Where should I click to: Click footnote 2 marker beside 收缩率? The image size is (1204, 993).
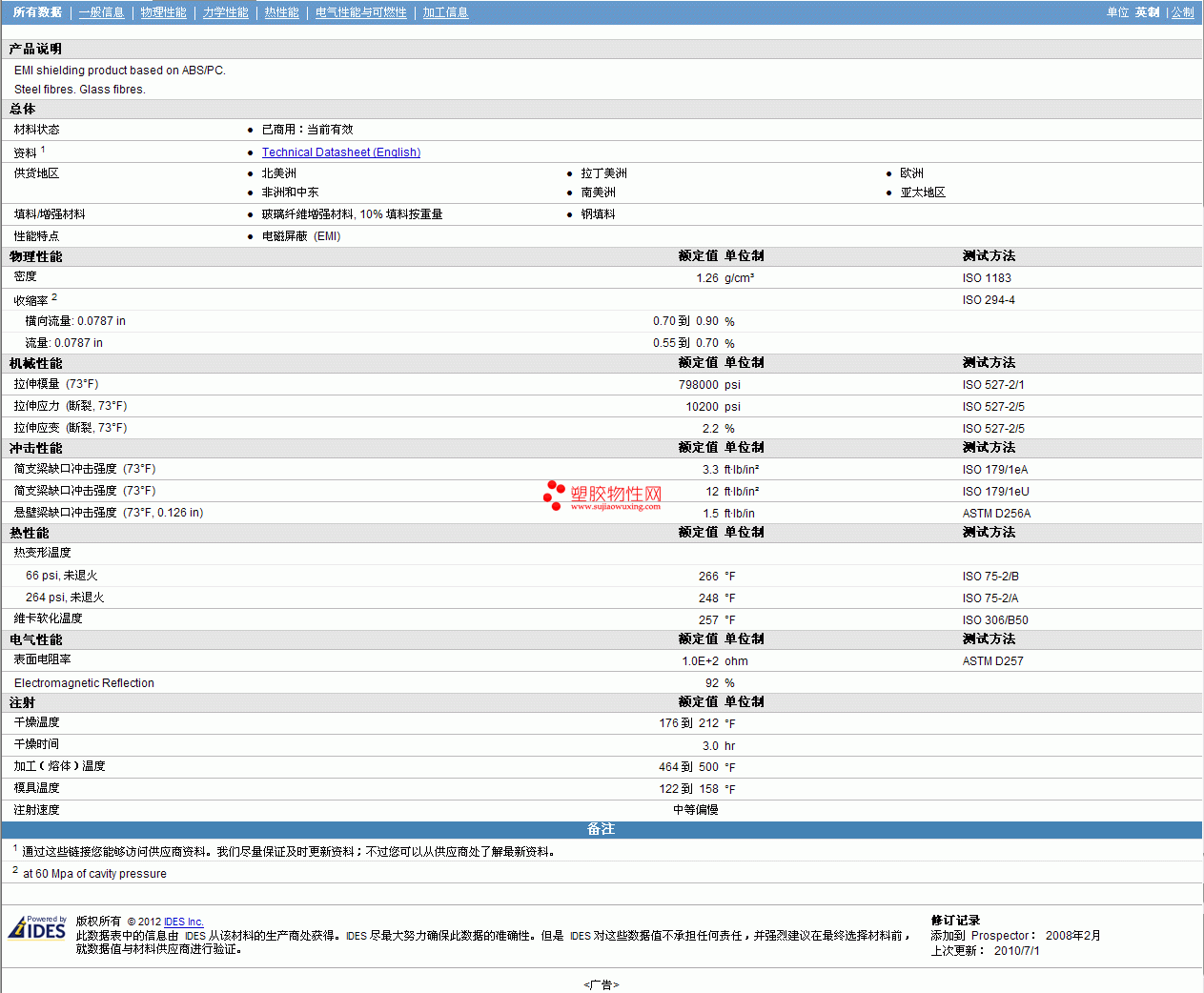54,297
